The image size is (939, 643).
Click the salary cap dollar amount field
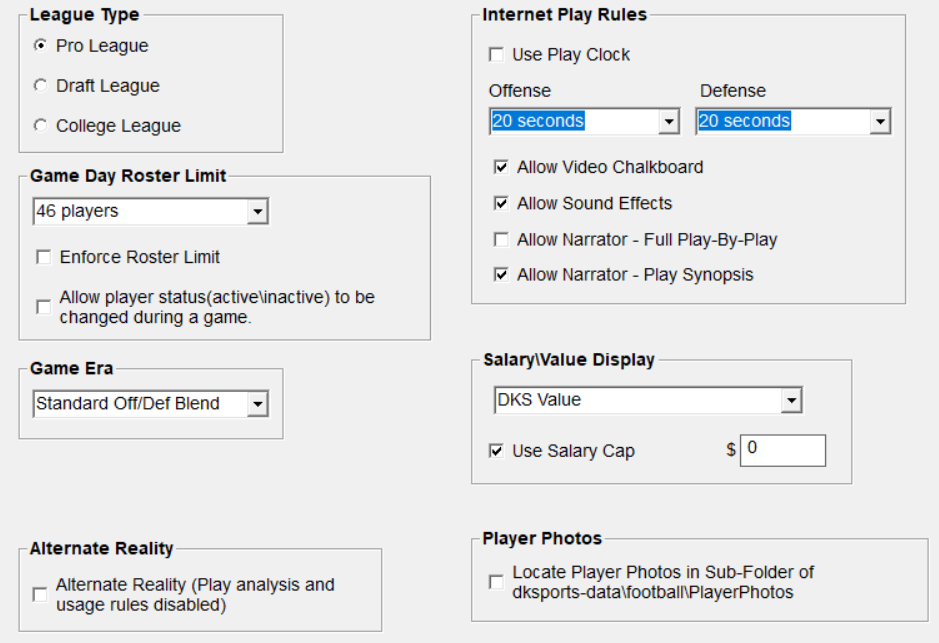click(783, 451)
